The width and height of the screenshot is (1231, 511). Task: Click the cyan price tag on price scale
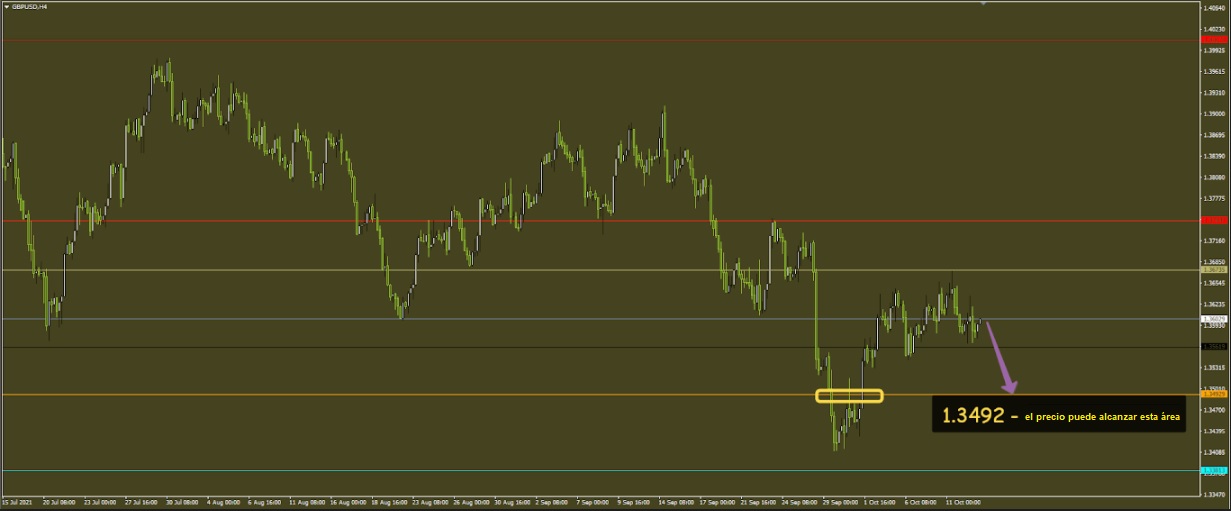pyautogui.click(x=1213, y=470)
